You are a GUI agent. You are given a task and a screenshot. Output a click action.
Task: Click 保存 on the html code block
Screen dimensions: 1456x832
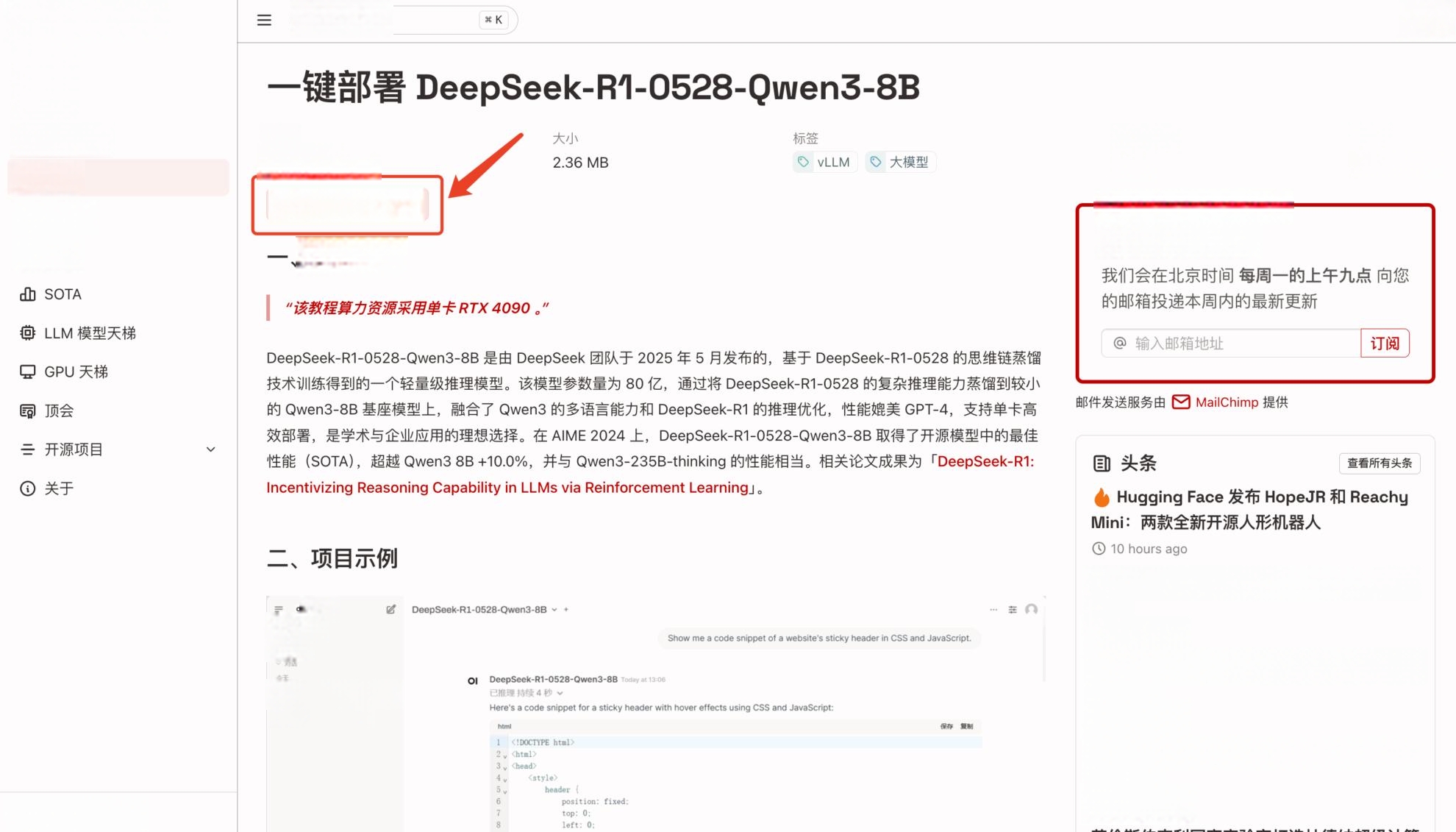(946, 726)
